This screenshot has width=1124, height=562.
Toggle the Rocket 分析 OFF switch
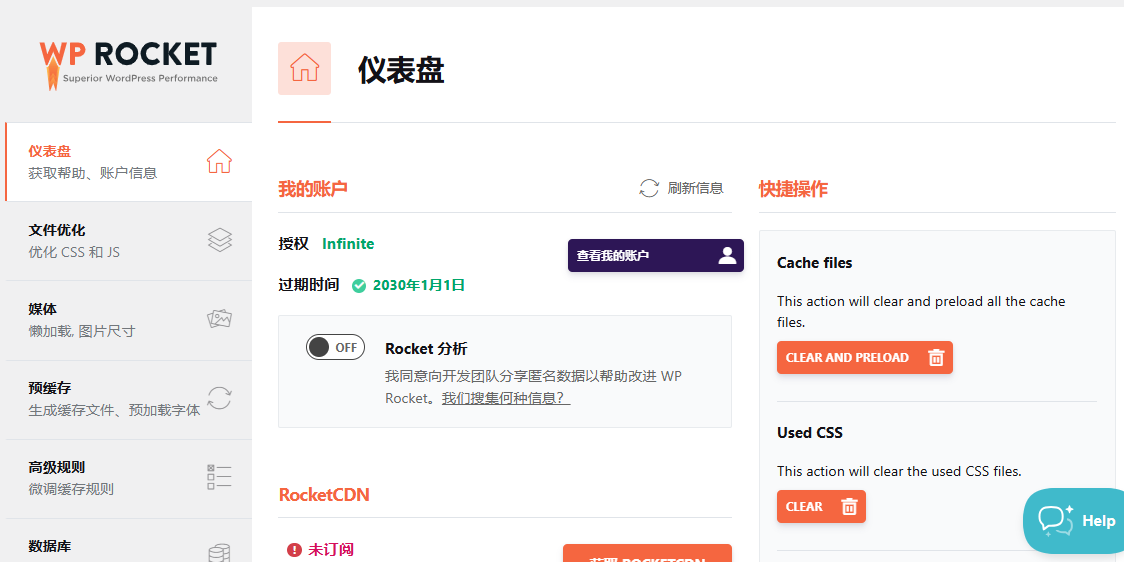pos(335,347)
